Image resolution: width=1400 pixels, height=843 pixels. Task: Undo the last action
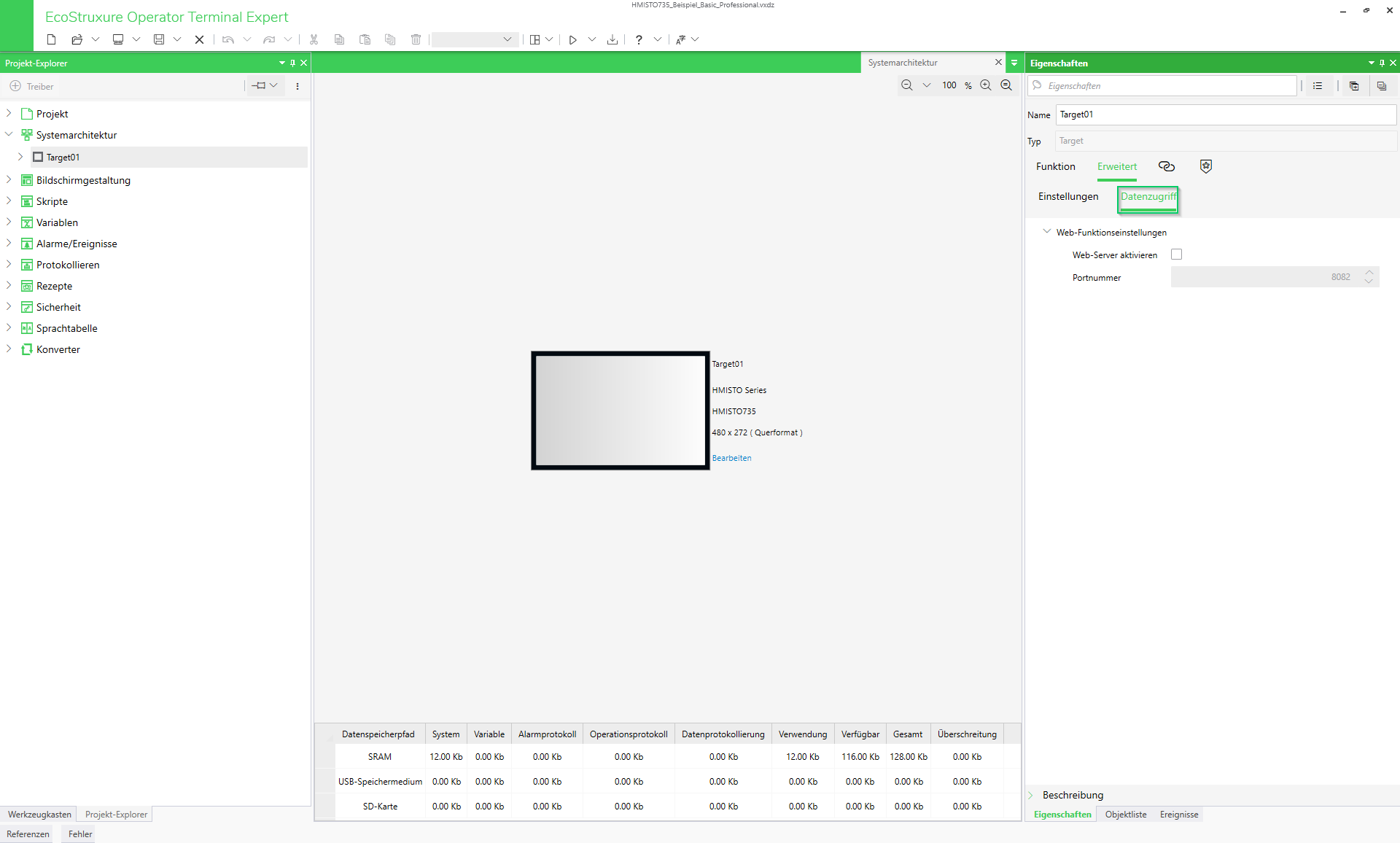tap(228, 39)
